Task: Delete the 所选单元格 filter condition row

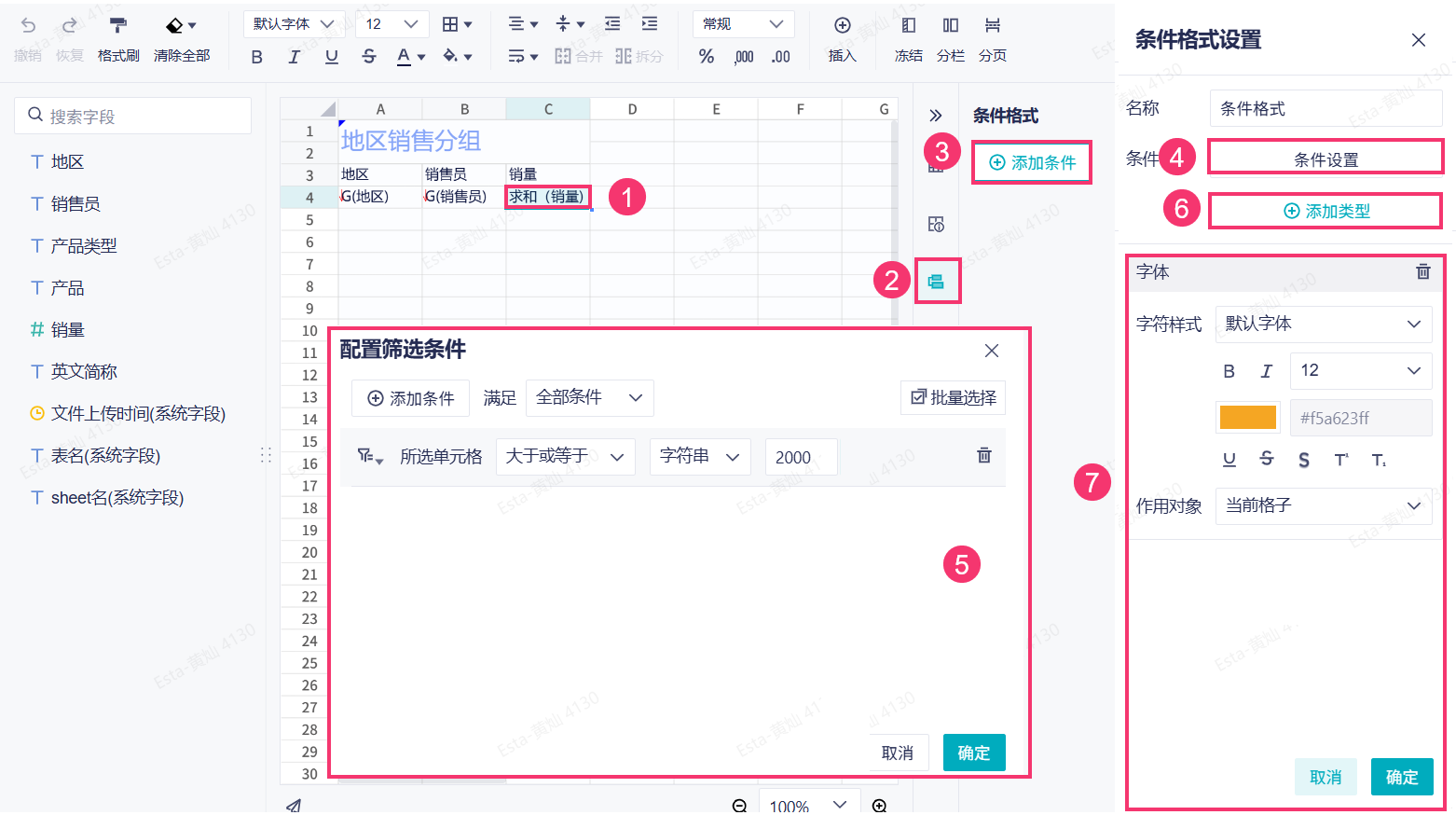Action: [x=984, y=456]
